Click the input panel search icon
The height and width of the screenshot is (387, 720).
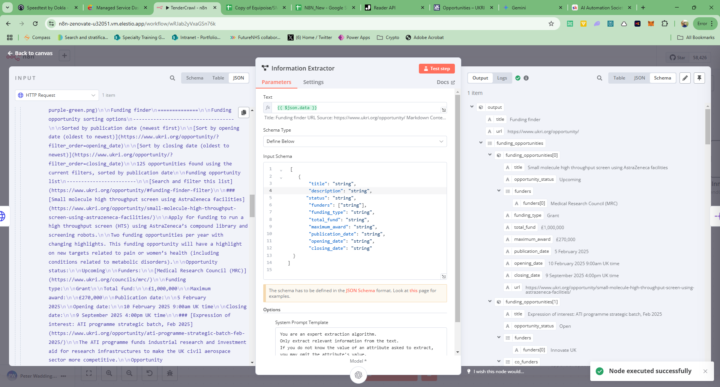click(172, 78)
